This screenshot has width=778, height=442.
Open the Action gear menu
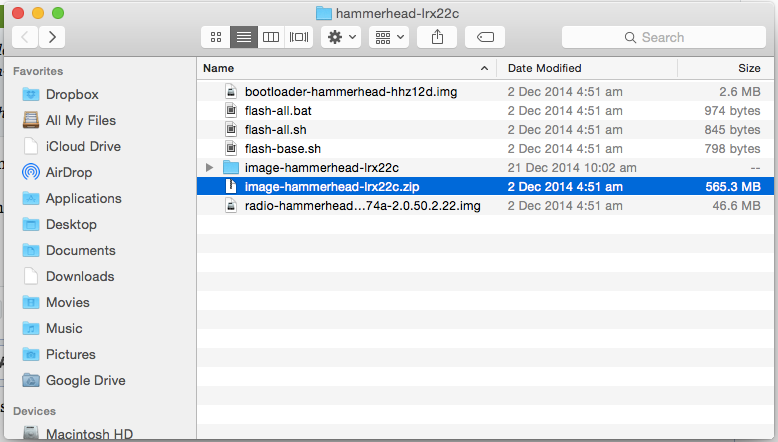click(x=341, y=37)
